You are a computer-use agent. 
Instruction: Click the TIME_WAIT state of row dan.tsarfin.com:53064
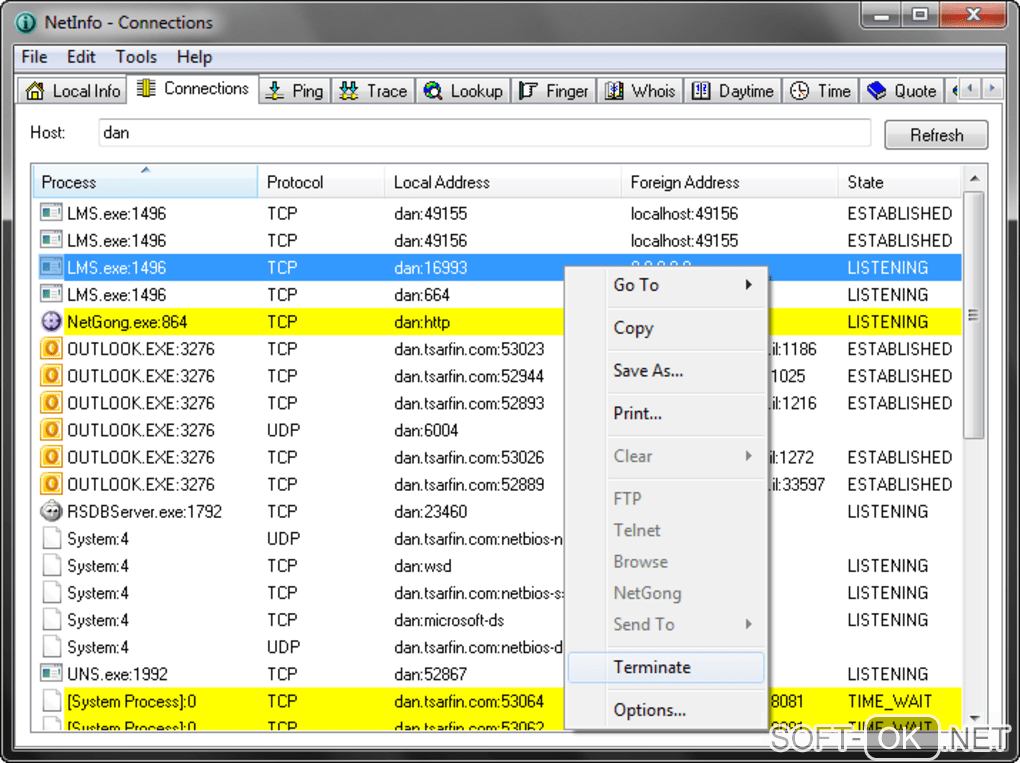click(889, 701)
